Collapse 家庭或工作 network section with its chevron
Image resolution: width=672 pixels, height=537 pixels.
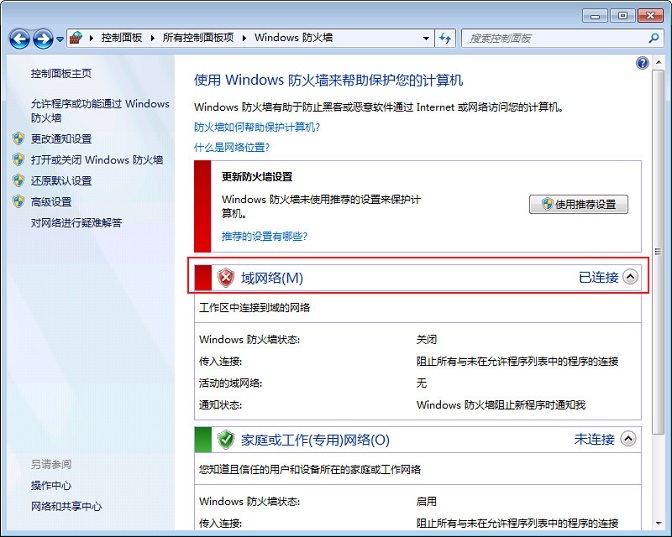[629, 439]
